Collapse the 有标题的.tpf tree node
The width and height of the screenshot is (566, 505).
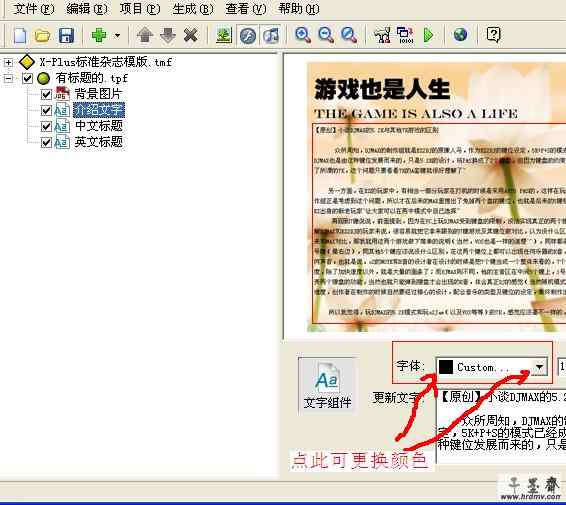point(8,78)
